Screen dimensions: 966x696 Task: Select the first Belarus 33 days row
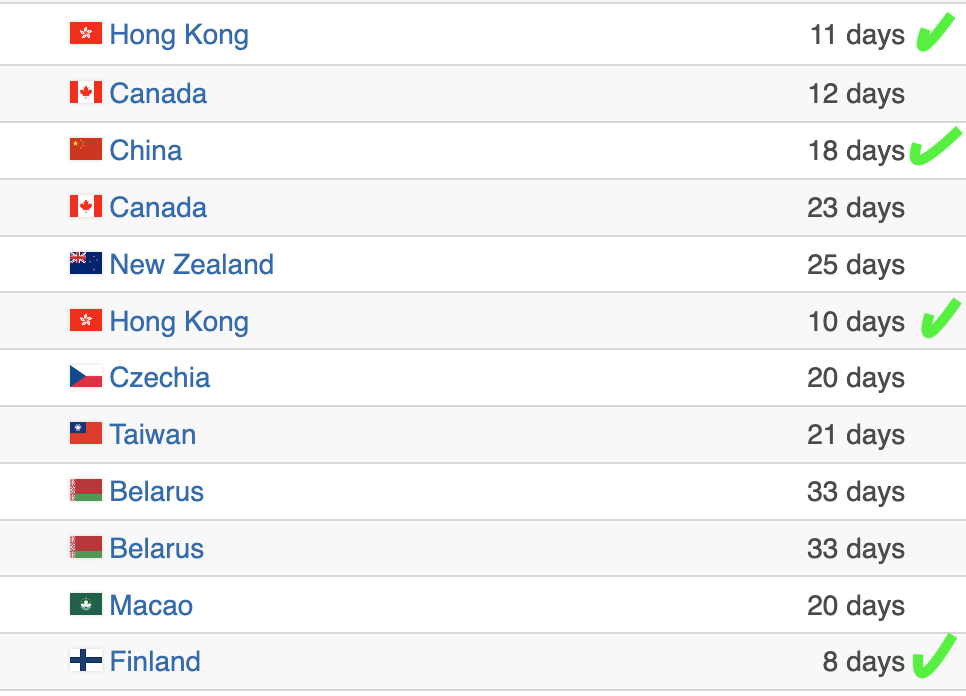tap(483, 492)
